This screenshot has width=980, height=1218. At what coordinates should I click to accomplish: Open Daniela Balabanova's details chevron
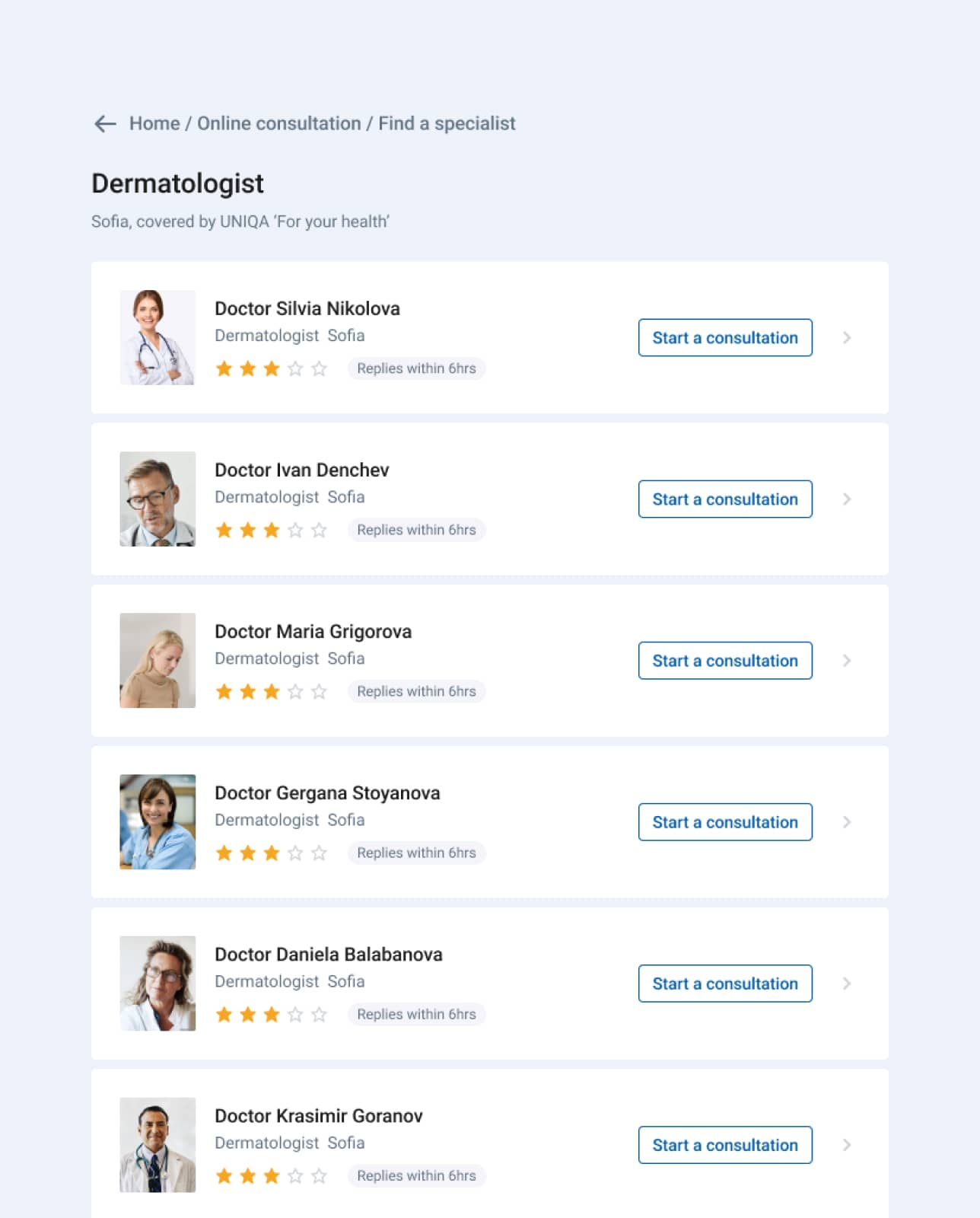tap(847, 984)
